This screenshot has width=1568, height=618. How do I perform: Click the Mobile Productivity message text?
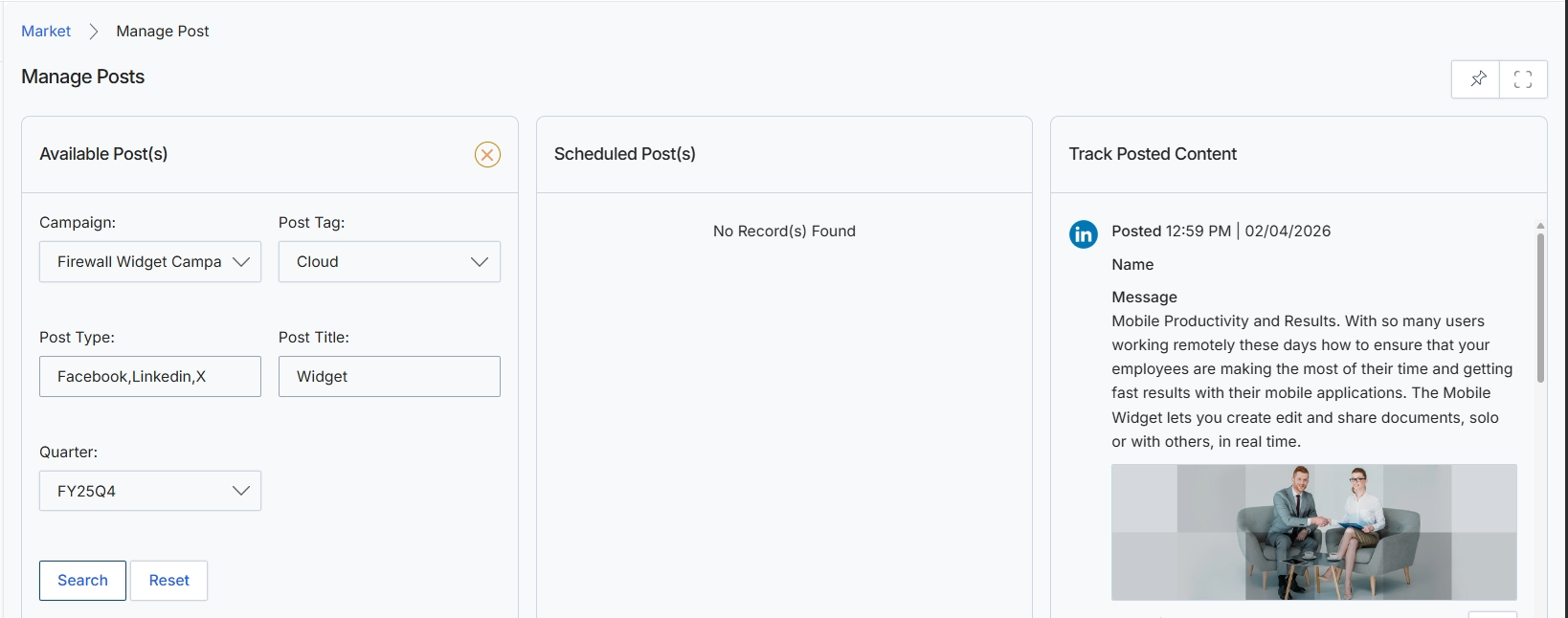click(x=1312, y=381)
